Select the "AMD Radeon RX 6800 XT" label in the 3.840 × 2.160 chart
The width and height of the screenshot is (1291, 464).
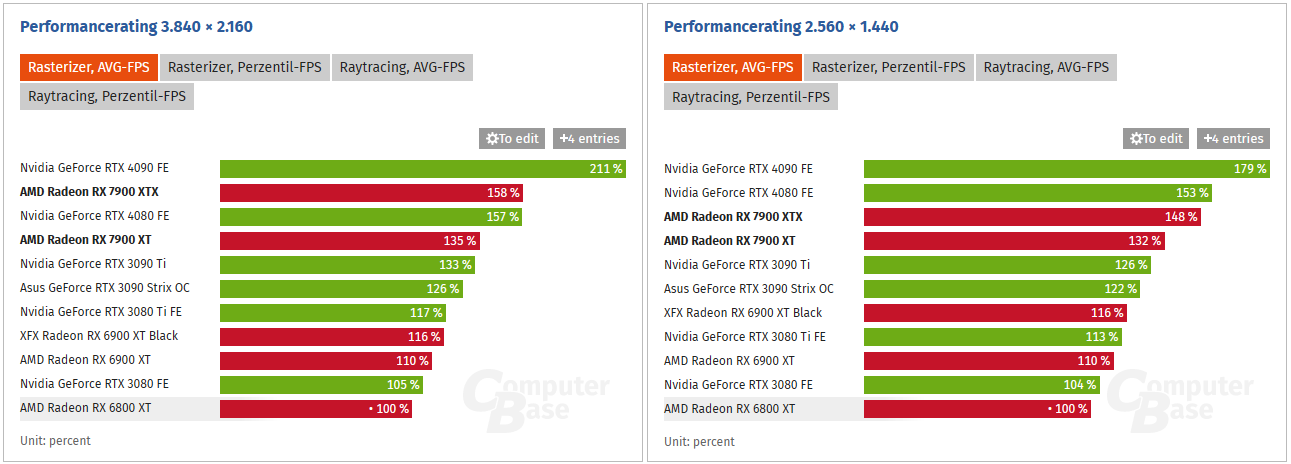tap(85, 408)
